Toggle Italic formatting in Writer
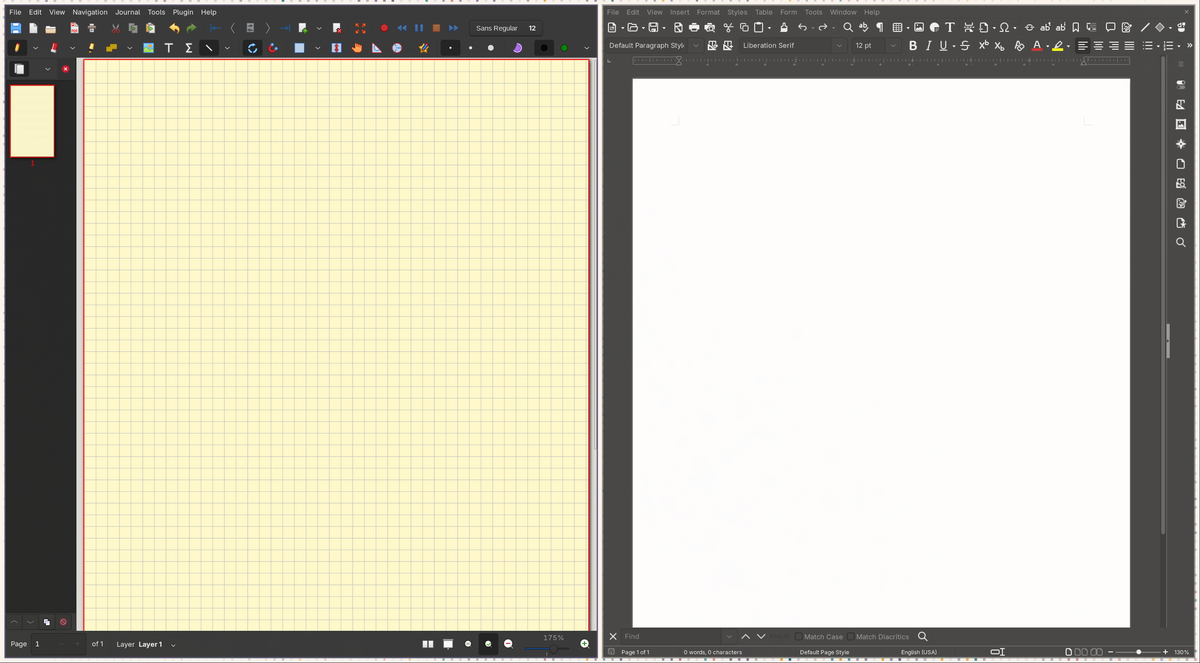 (929, 46)
